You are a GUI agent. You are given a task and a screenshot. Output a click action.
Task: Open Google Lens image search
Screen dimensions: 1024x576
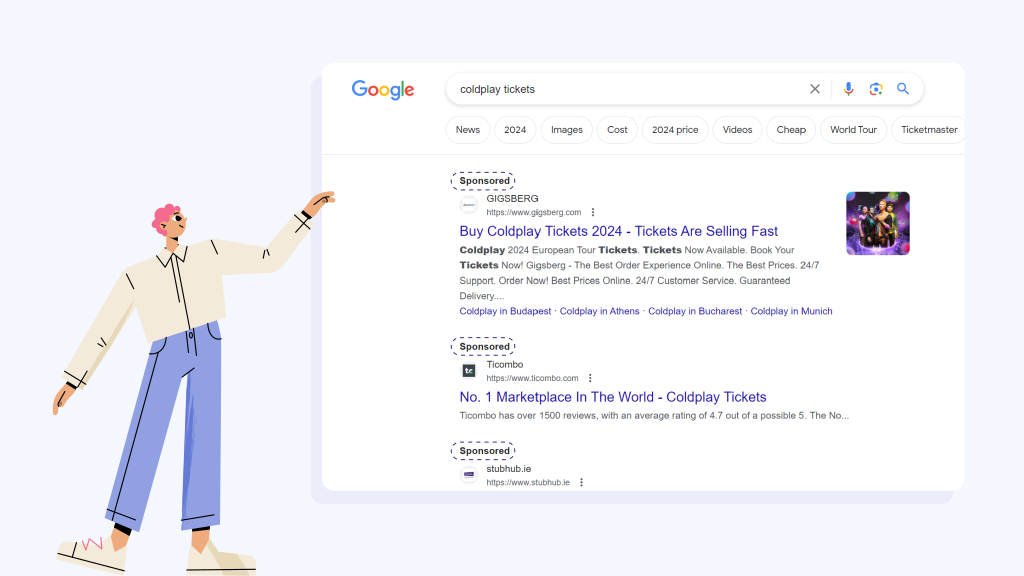click(875, 89)
